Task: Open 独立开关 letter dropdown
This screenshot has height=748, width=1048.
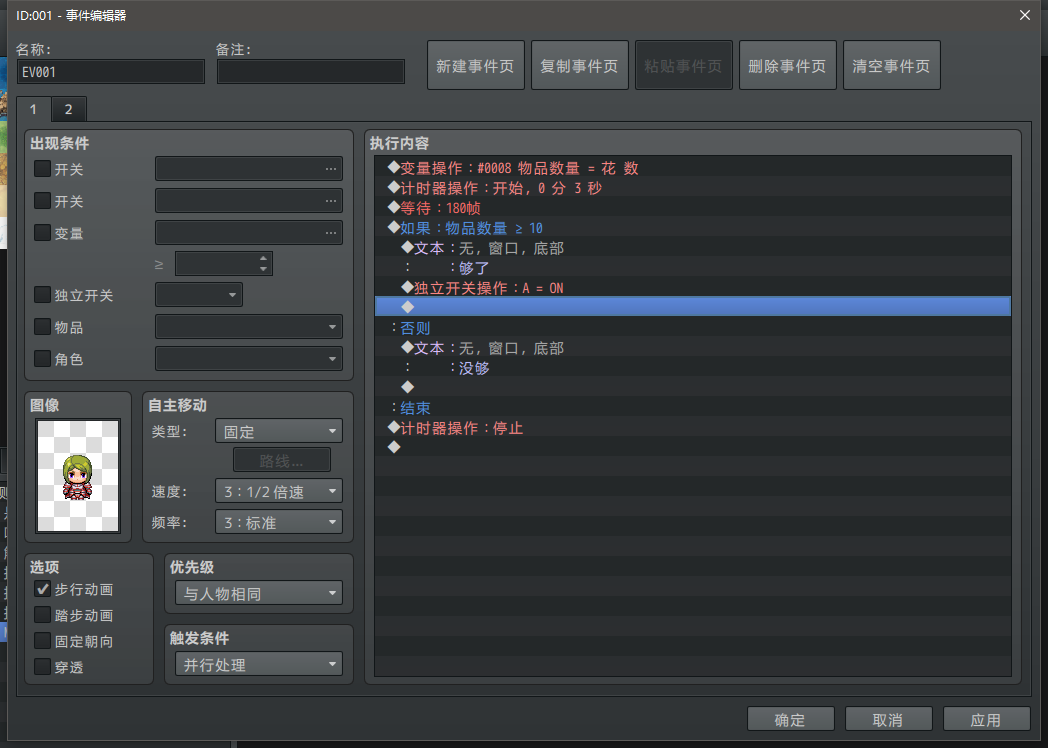Action: [199, 295]
